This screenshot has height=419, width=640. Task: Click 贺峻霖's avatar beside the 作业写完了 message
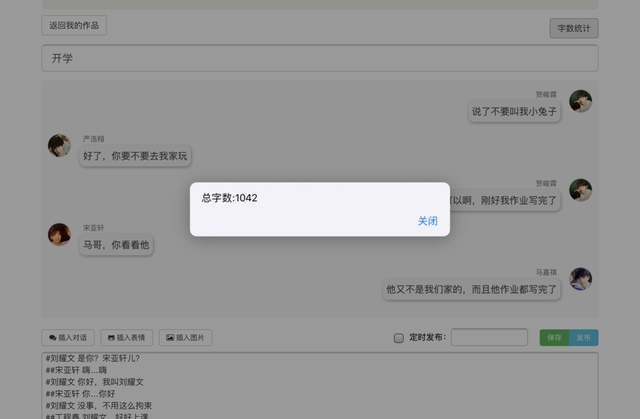point(580,190)
